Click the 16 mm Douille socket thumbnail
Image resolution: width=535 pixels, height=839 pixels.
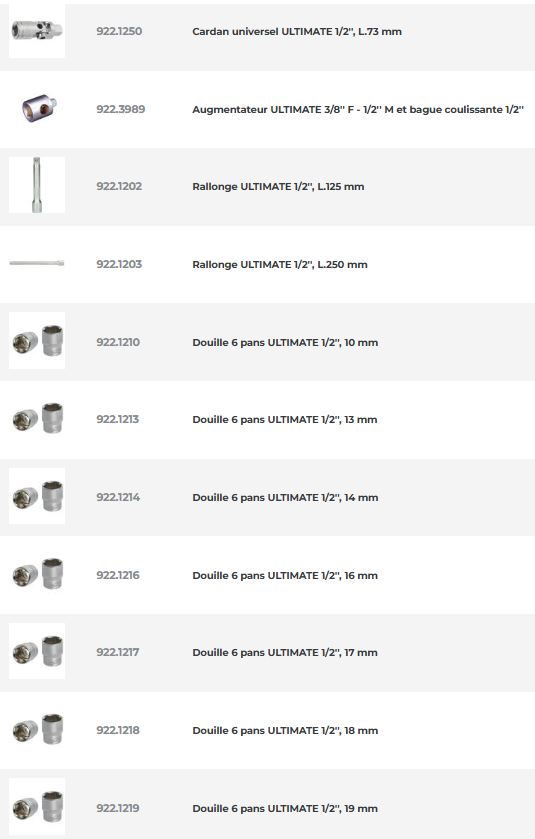pyautogui.click(x=37, y=574)
